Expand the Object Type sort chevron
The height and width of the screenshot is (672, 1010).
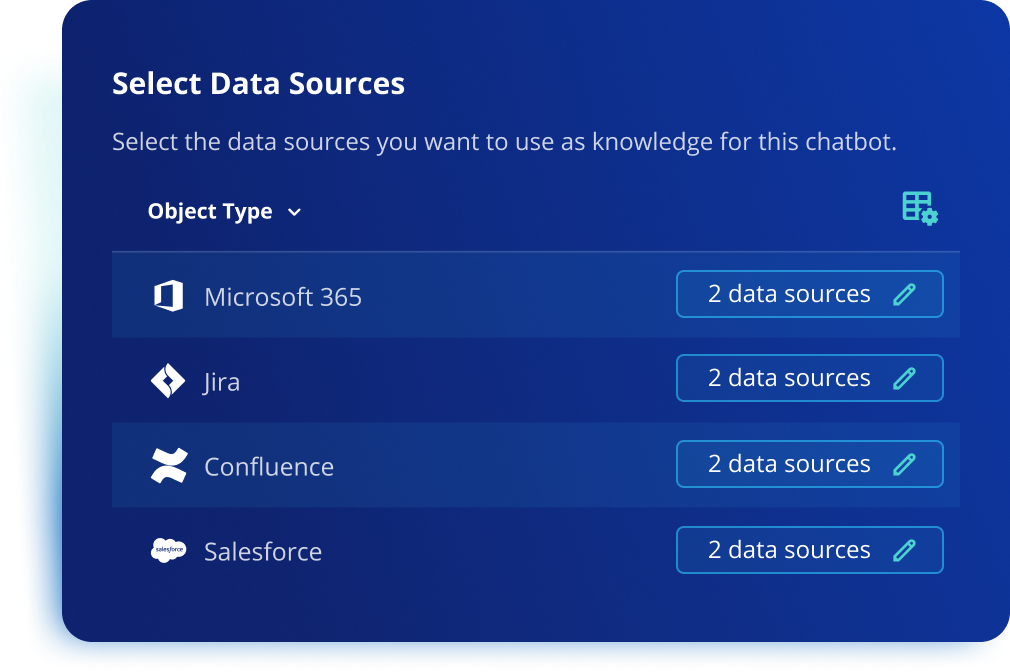(294, 212)
